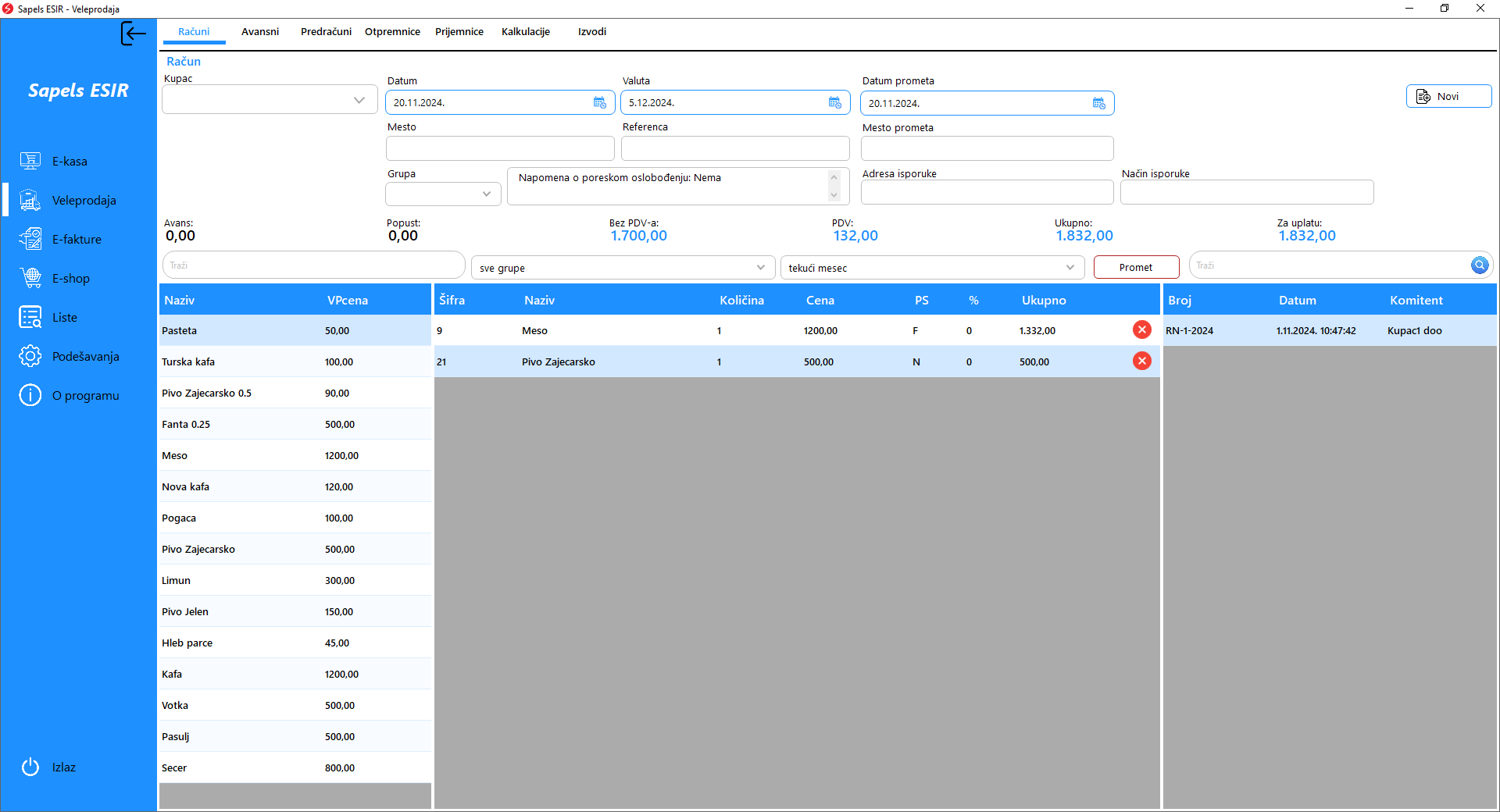Select Pivo Jelen product row

[295, 611]
